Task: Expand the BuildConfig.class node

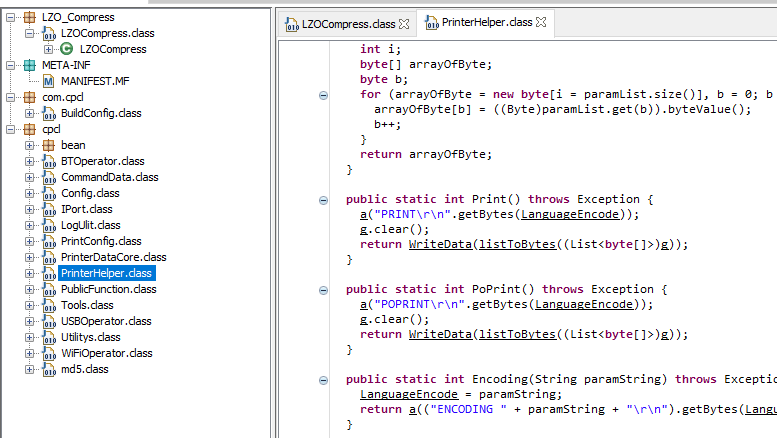Action: (30, 113)
